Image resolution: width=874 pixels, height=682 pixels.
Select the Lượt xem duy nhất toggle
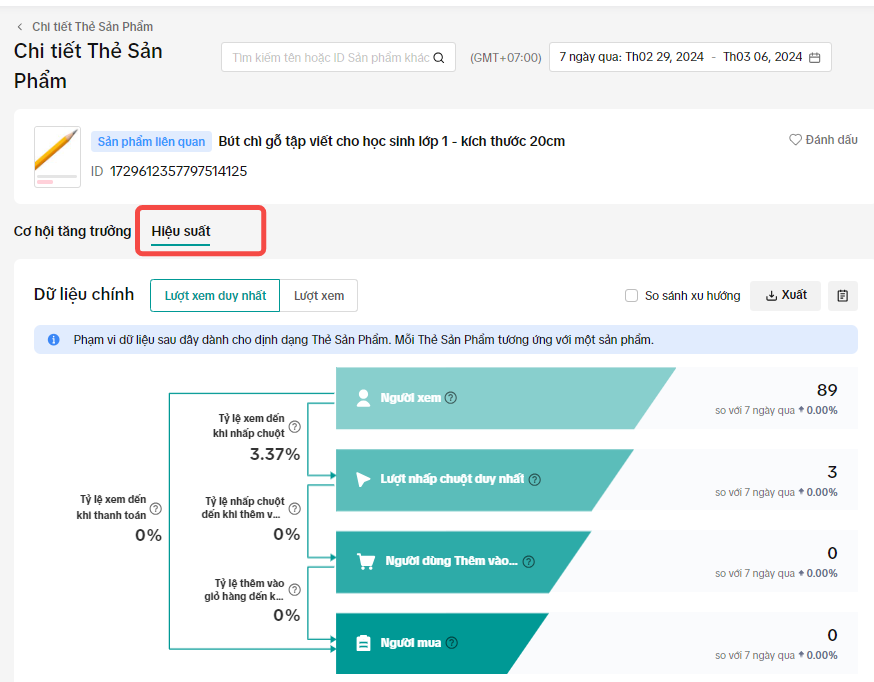(215, 296)
